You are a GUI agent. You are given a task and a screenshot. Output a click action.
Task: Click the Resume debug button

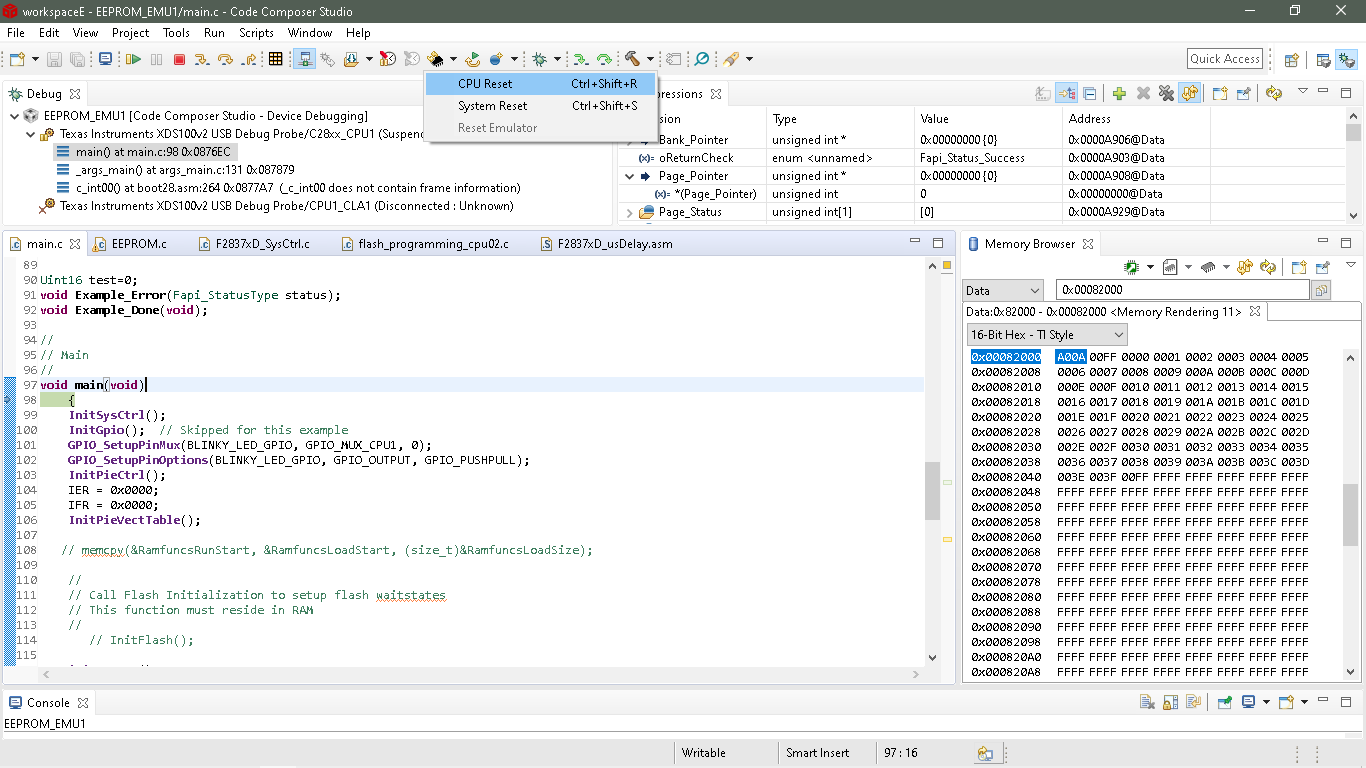[132, 59]
